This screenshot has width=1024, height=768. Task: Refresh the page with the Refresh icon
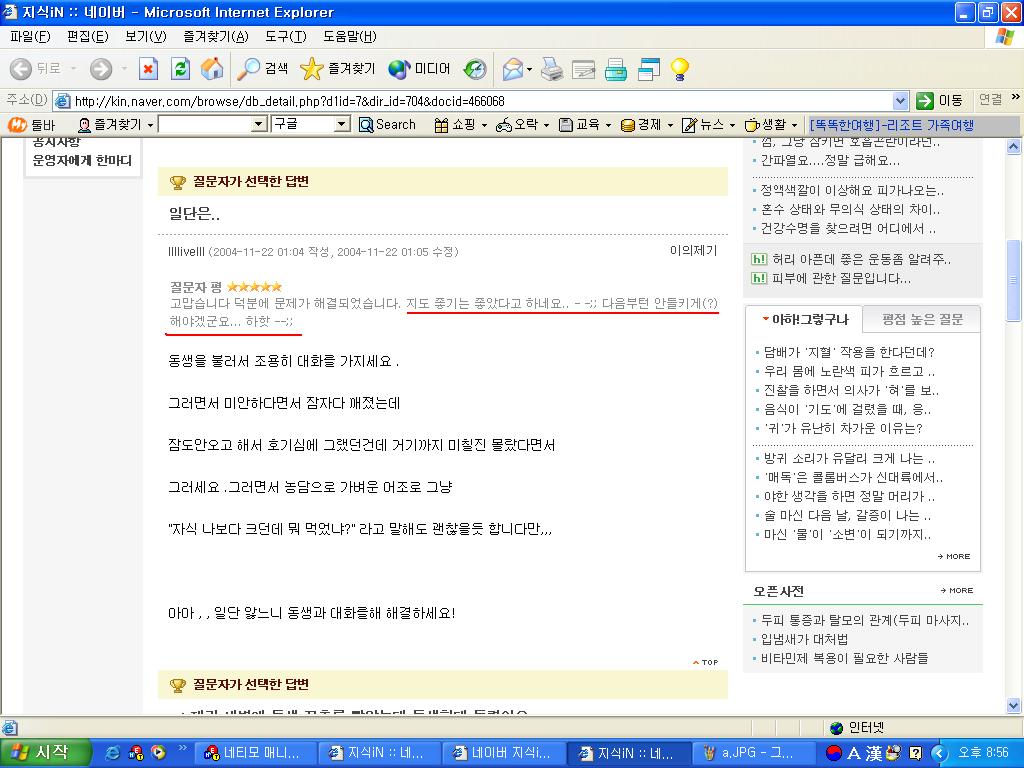click(x=180, y=68)
